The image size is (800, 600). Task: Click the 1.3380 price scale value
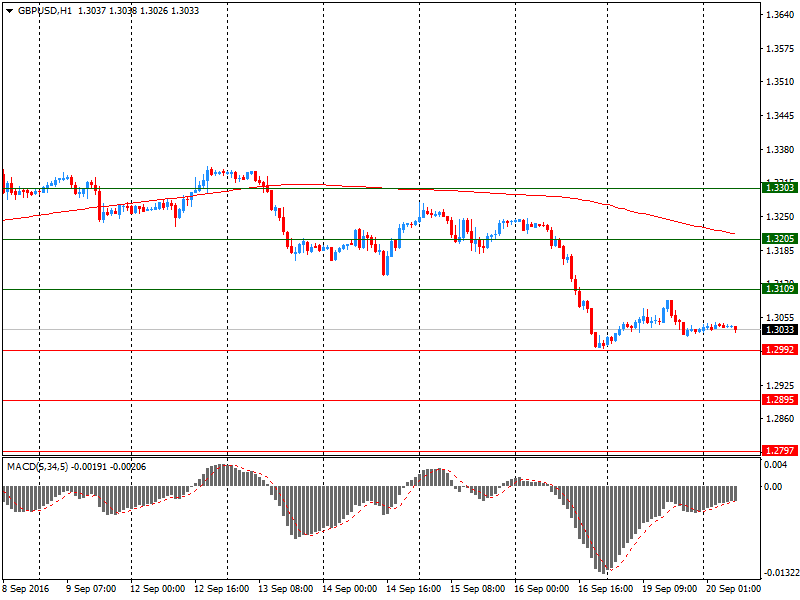[x=780, y=150]
